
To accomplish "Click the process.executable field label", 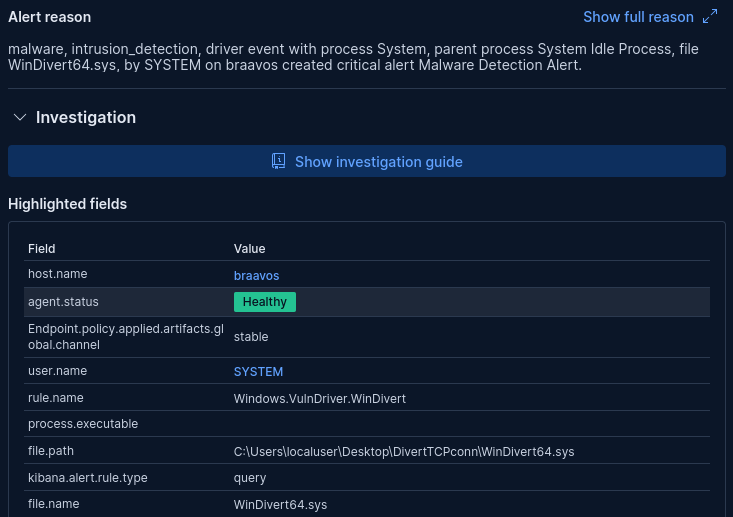I will pos(83,424).
